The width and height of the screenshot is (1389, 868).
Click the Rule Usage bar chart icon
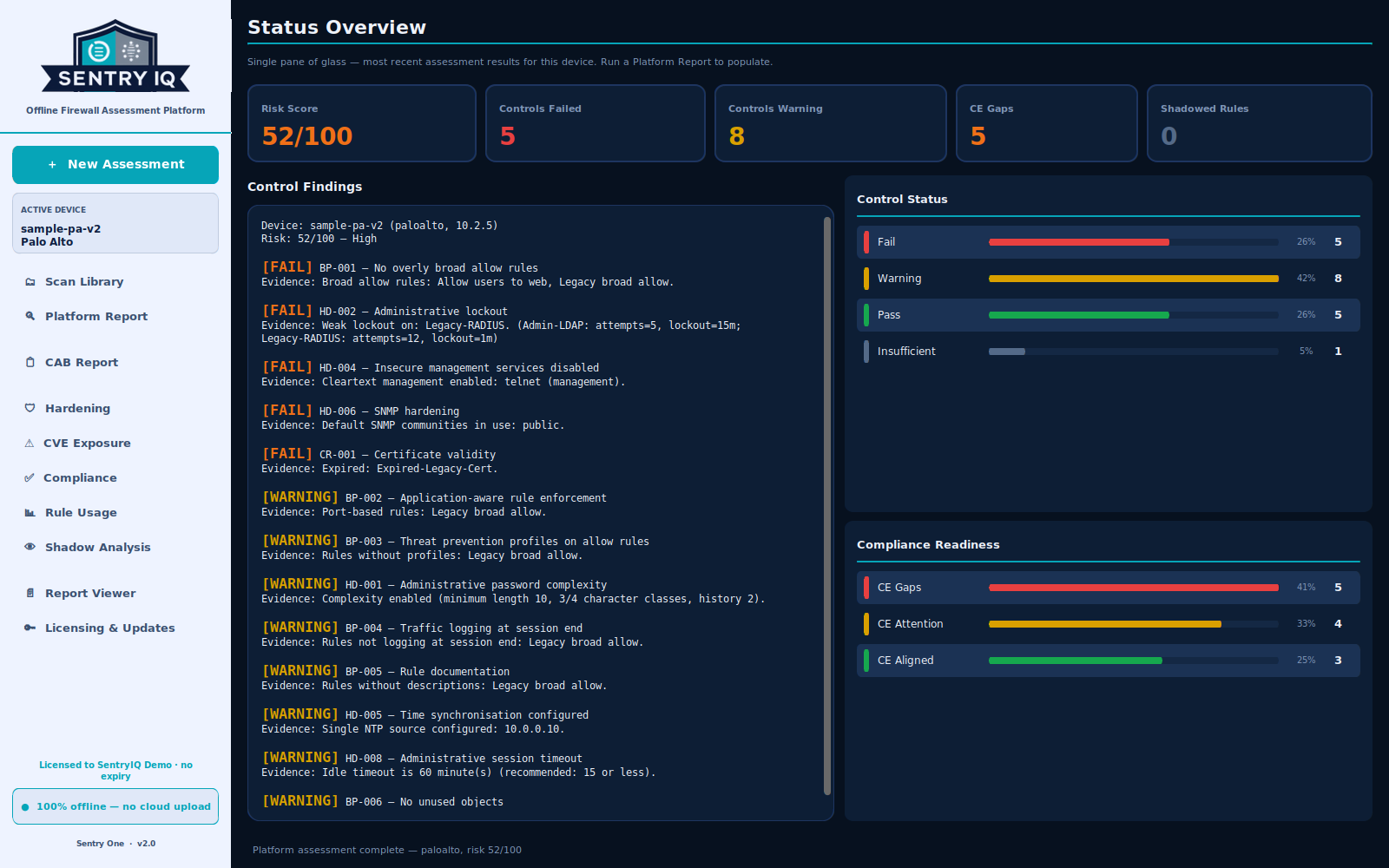pyautogui.click(x=30, y=513)
